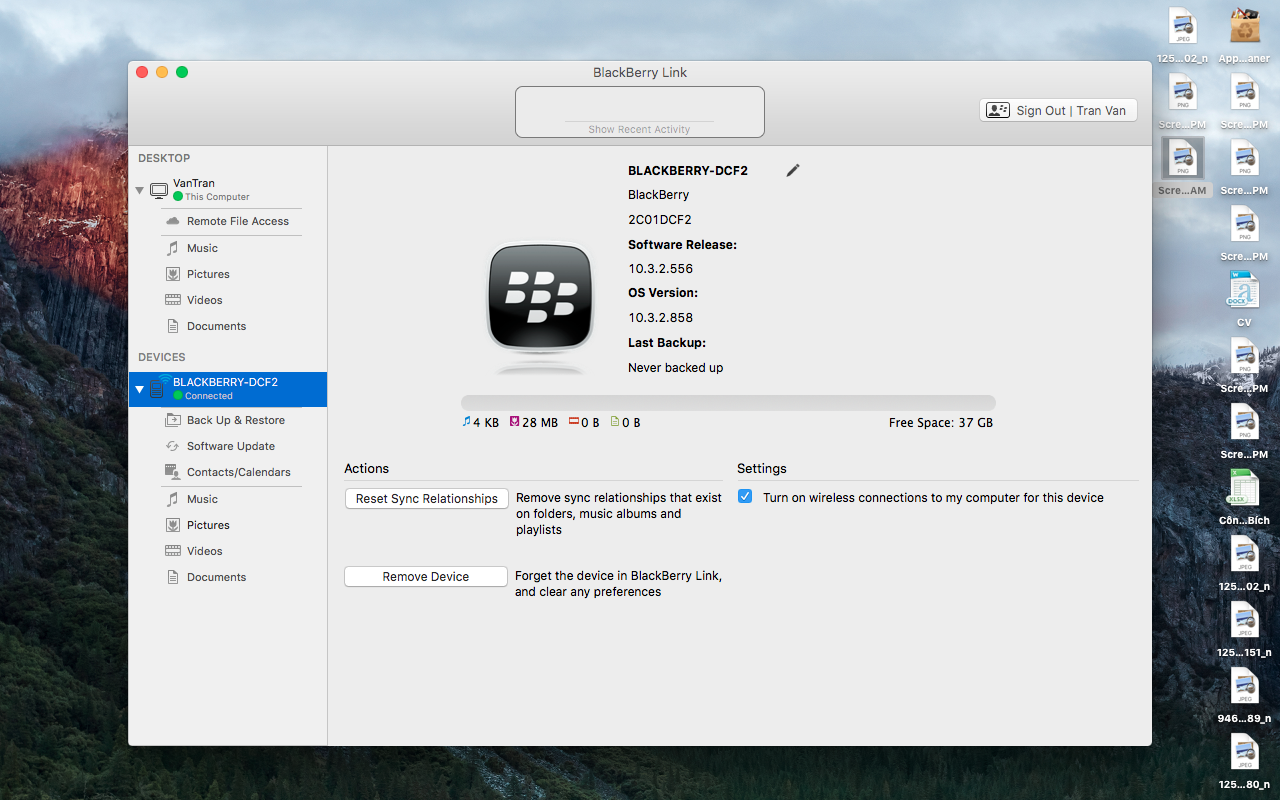Click Sign Out Tran Van button

coord(1058,111)
